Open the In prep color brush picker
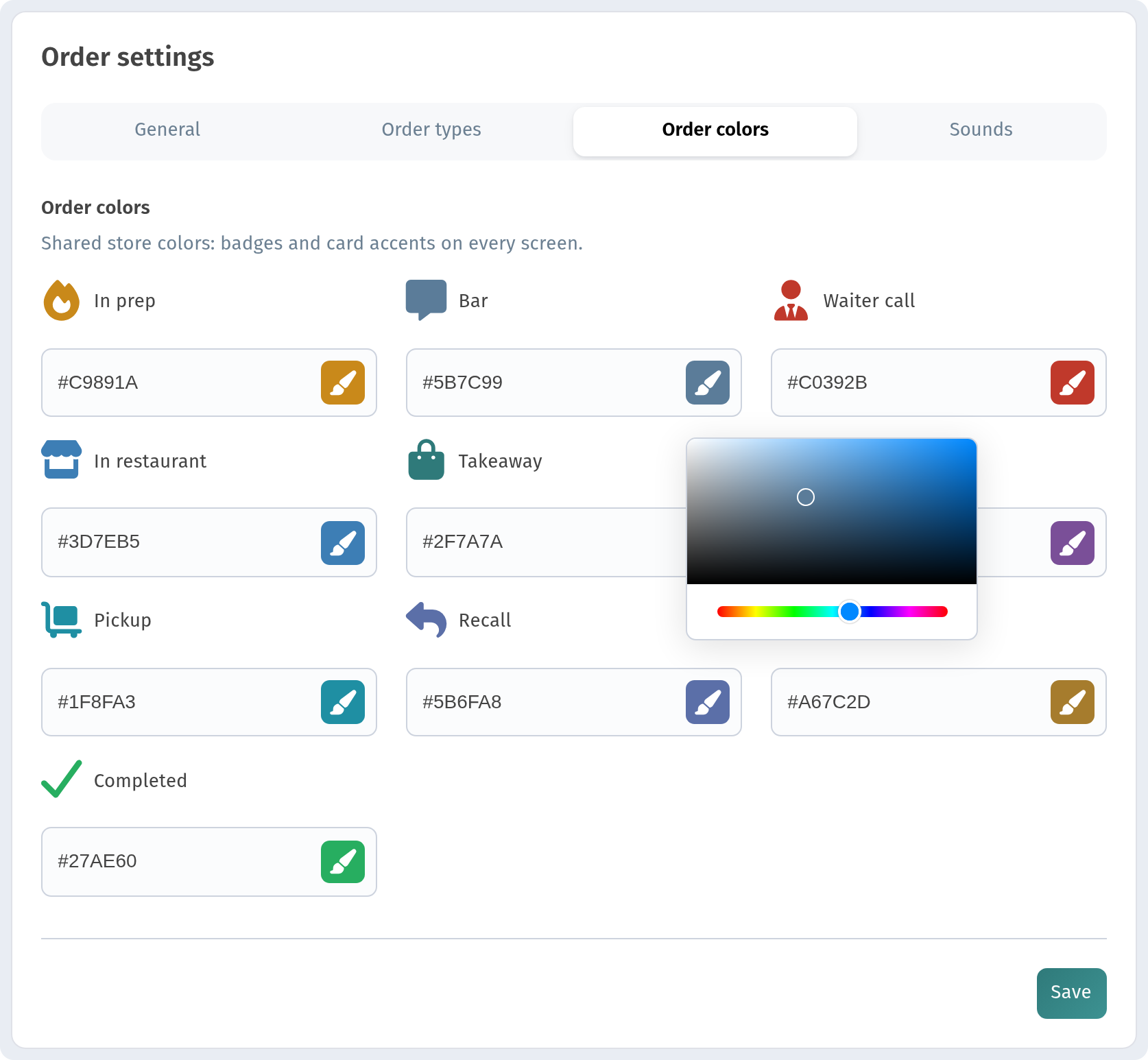1148x1060 pixels. [343, 383]
